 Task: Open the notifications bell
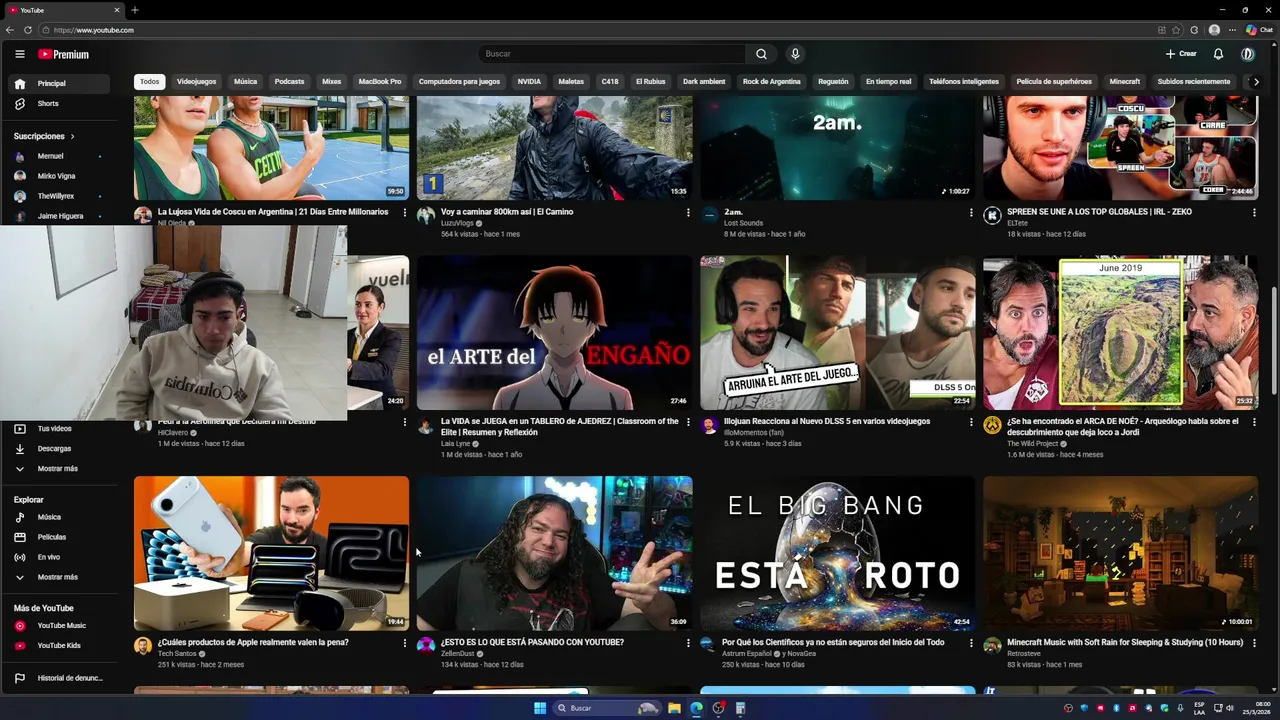point(1218,54)
